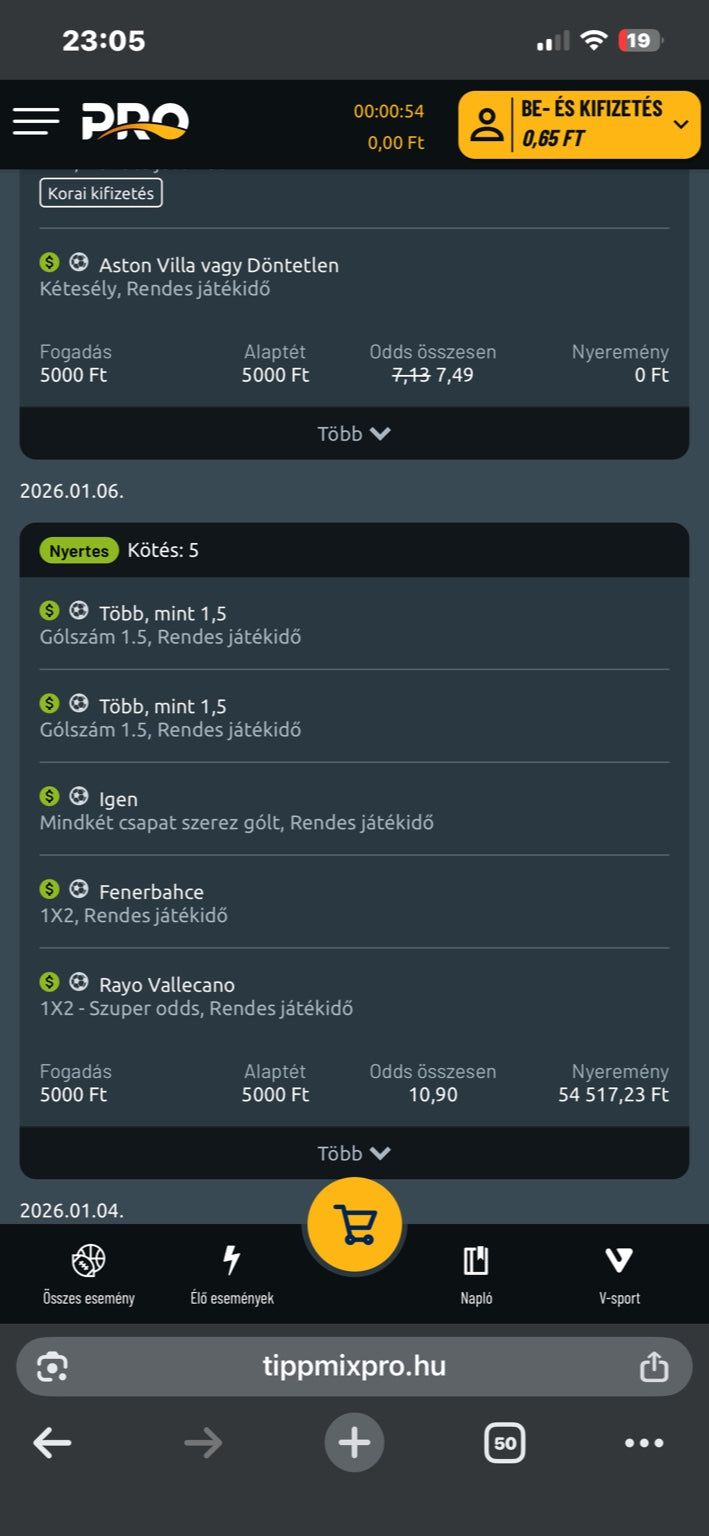The width and height of the screenshot is (709, 1536).
Task: Open the browser tabs counter
Action: [504, 1442]
